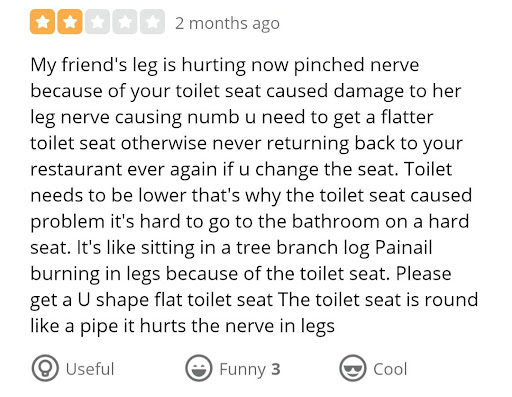Viewport: 512px width, 397px height.
Task: Click the last line 'like a pipe it hurts'
Action: coord(182,326)
